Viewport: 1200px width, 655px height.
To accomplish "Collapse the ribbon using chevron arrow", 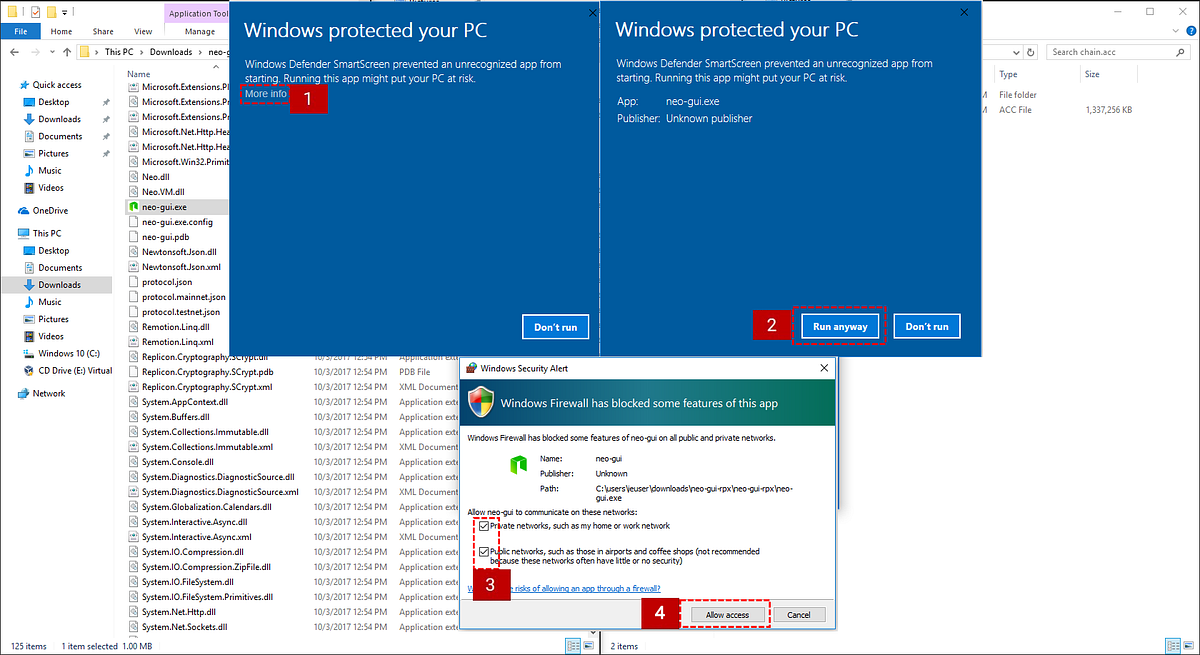I will (x=1176, y=32).
